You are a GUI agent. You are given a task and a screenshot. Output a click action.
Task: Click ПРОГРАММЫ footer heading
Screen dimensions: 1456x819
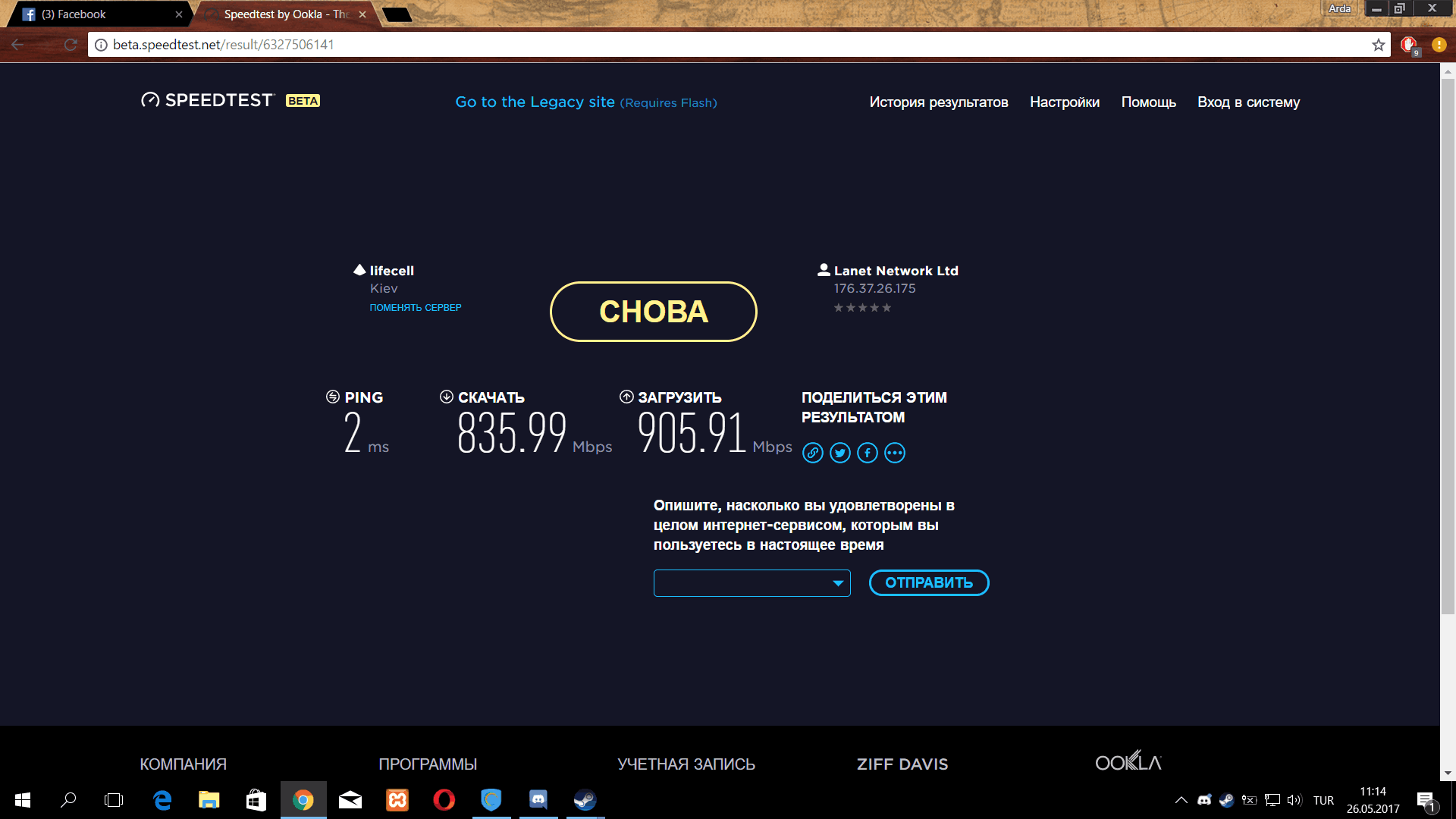tap(428, 764)
